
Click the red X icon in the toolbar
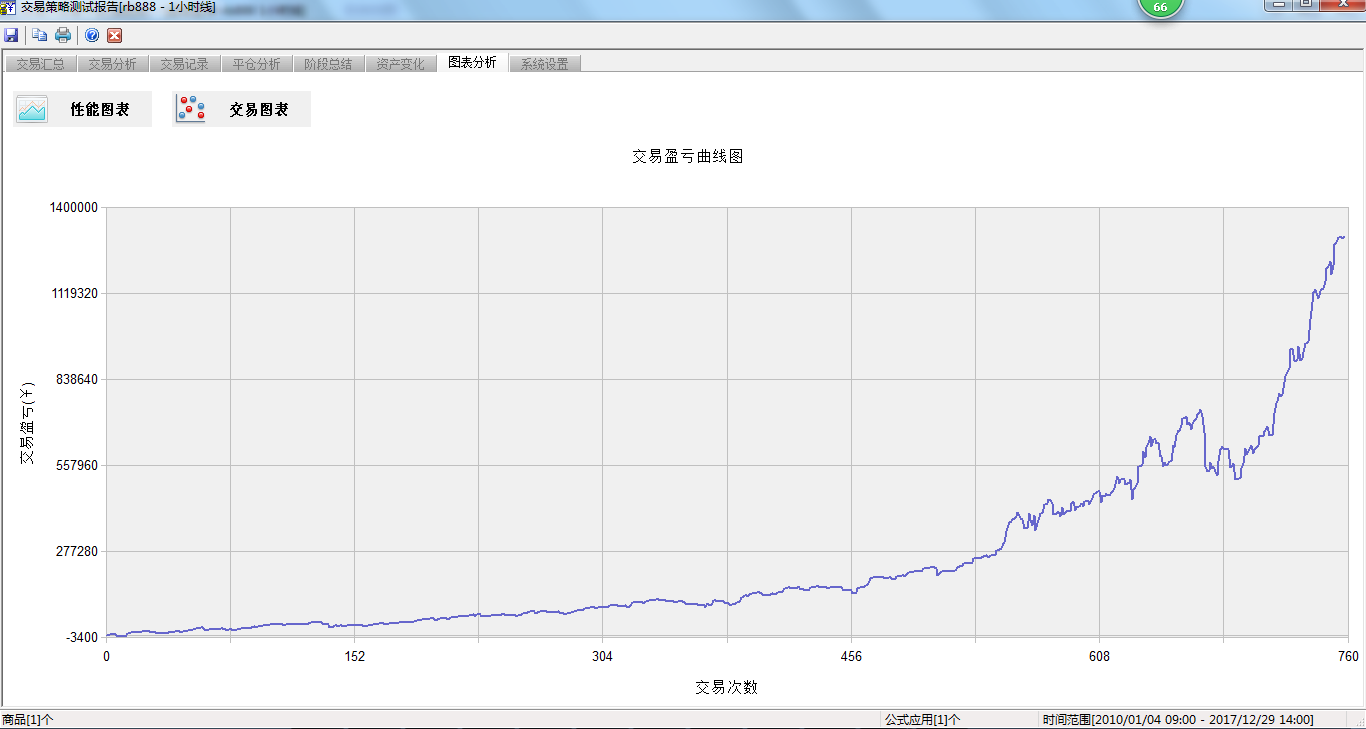(115, 35)
